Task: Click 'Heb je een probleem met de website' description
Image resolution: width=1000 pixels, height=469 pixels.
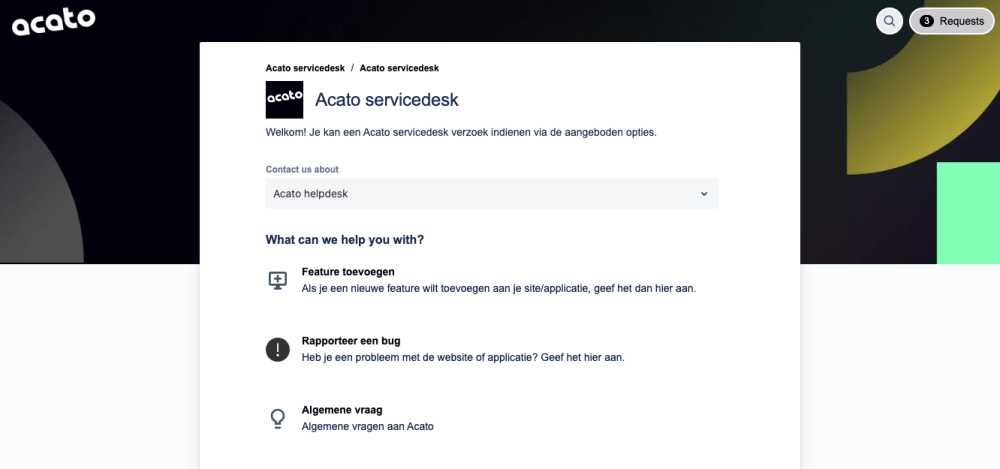Action: pos(463,357)
